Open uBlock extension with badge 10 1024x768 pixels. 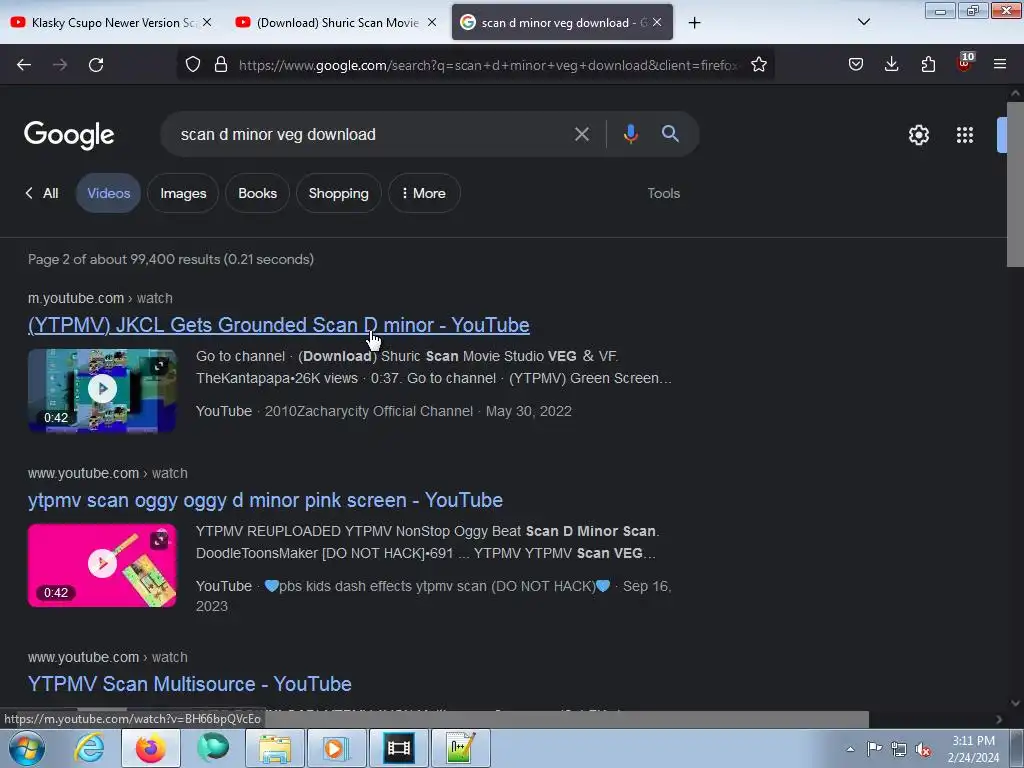[x=965, y=63]
